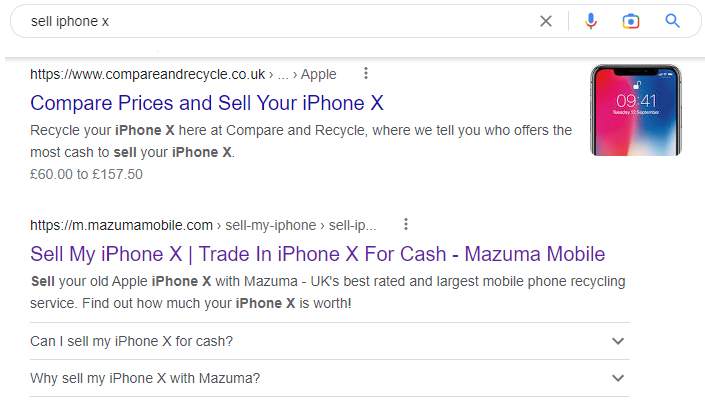Viewport: 705px width, 416px height.
Task: Open the iPhone X thumbnail image
Action: (x=636, y=110)
